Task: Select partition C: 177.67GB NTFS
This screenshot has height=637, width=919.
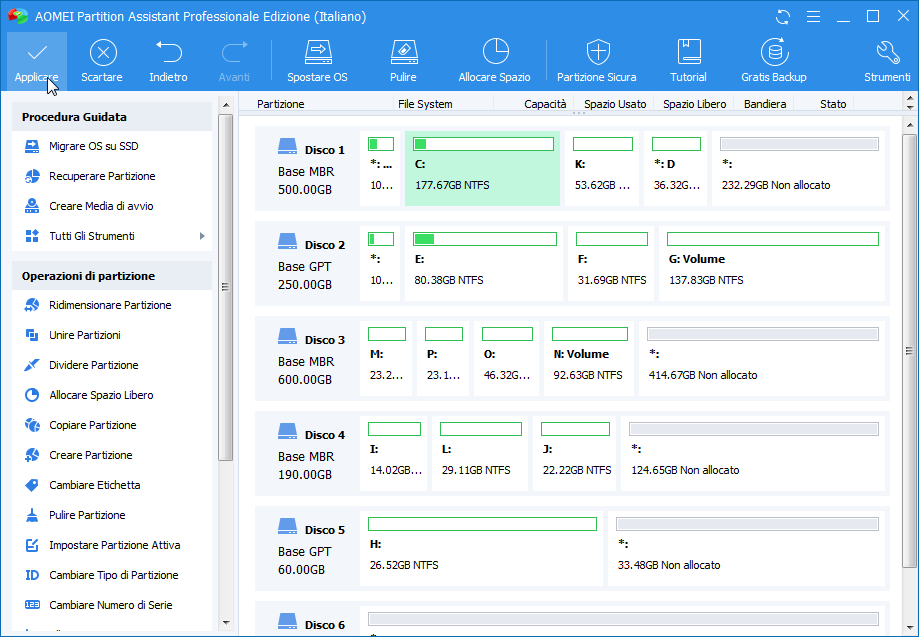Action: 482,169
